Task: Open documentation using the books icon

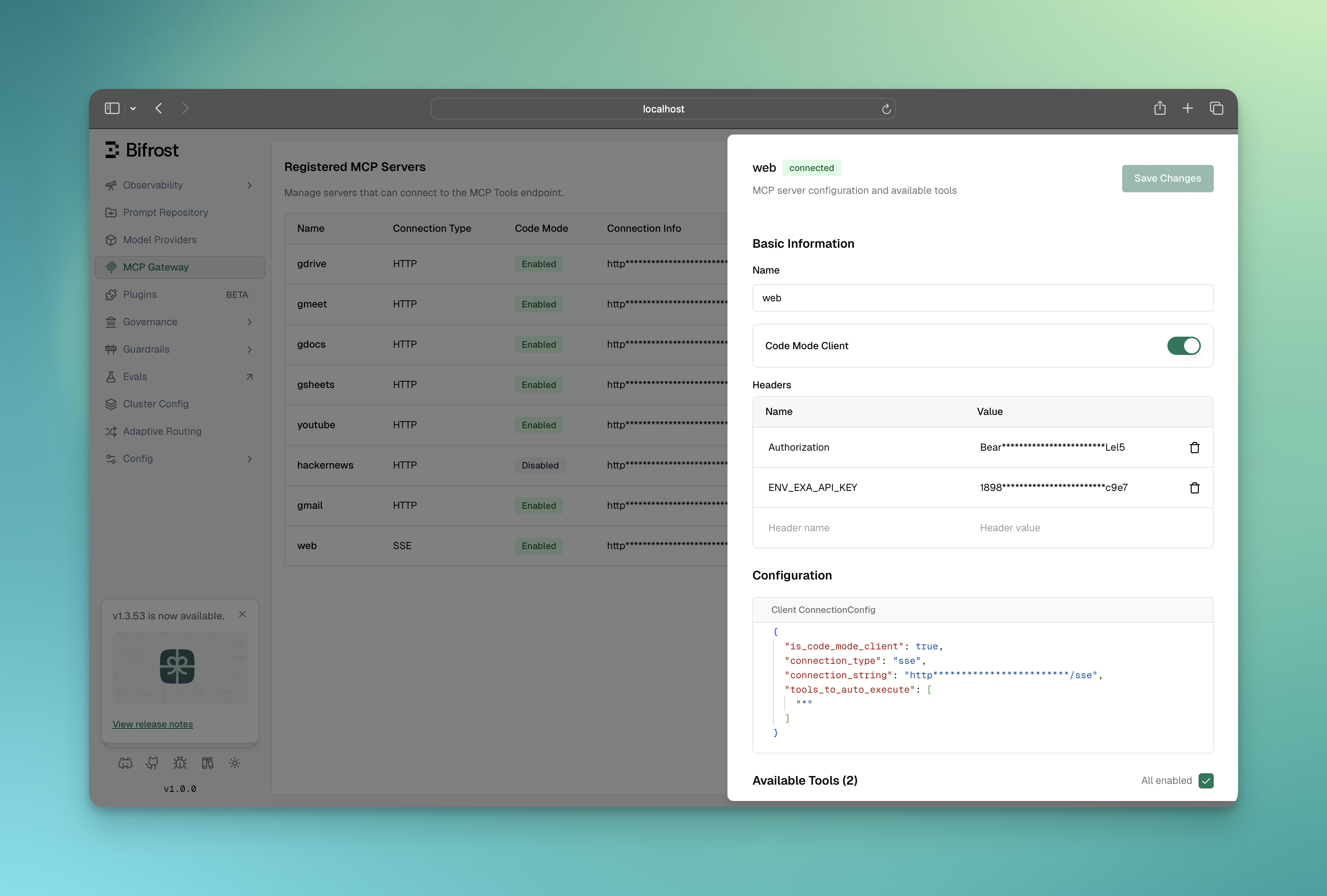Action: [207, 763]
